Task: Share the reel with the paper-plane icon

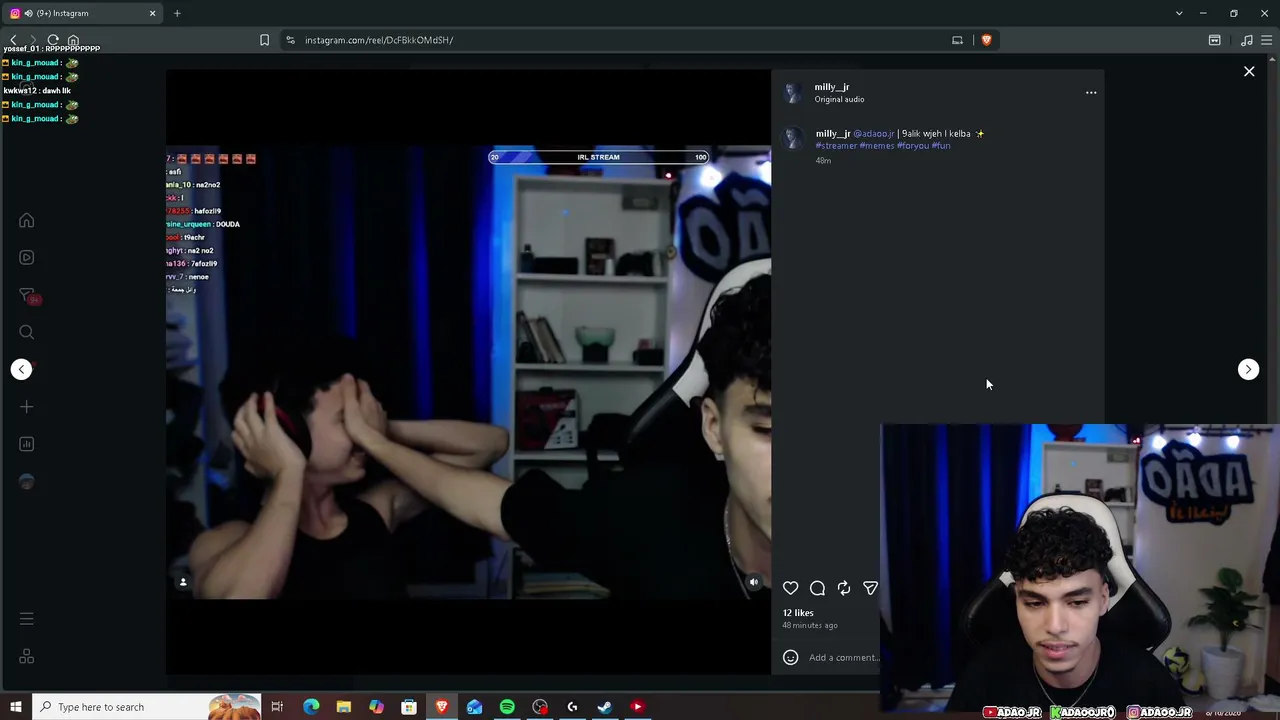Action: (x=870, y=588)
